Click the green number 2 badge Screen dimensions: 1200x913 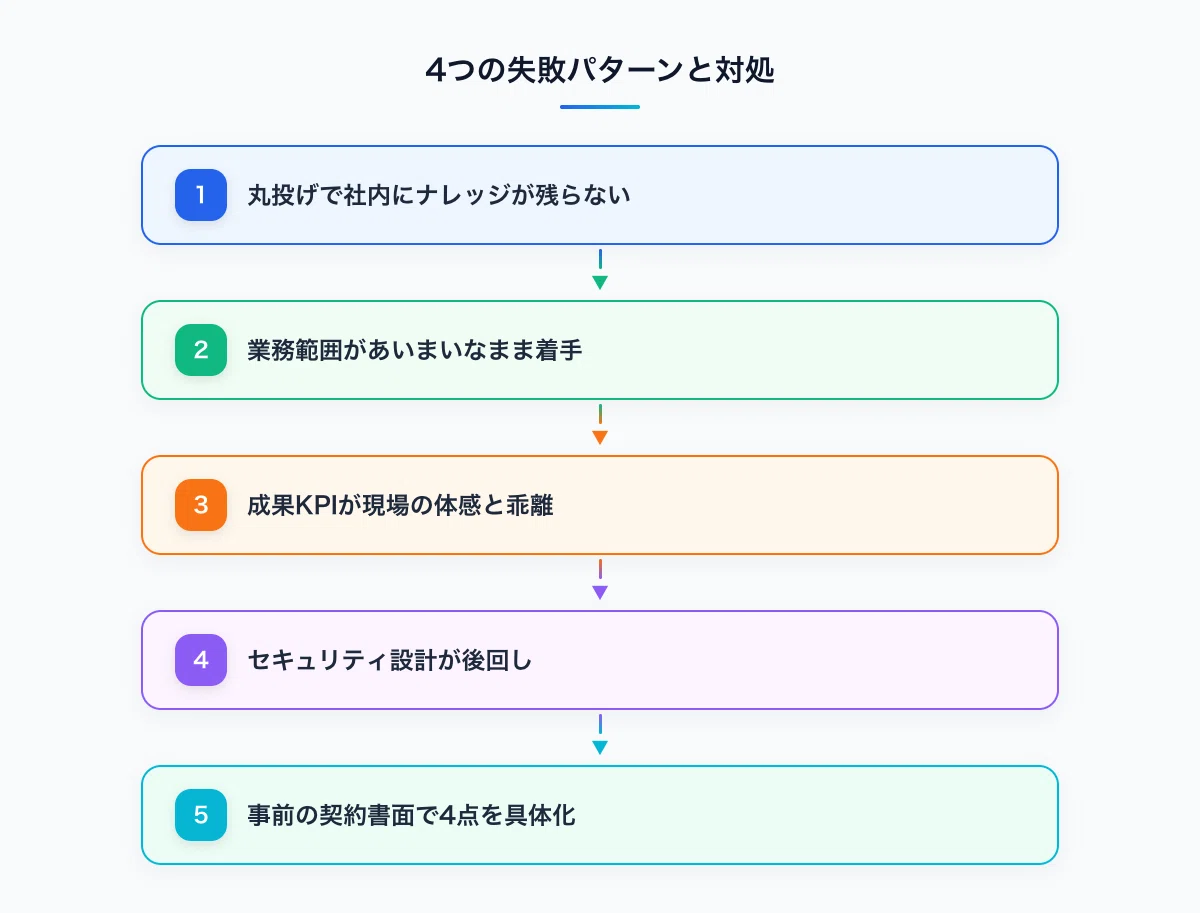tap(201, 350)
